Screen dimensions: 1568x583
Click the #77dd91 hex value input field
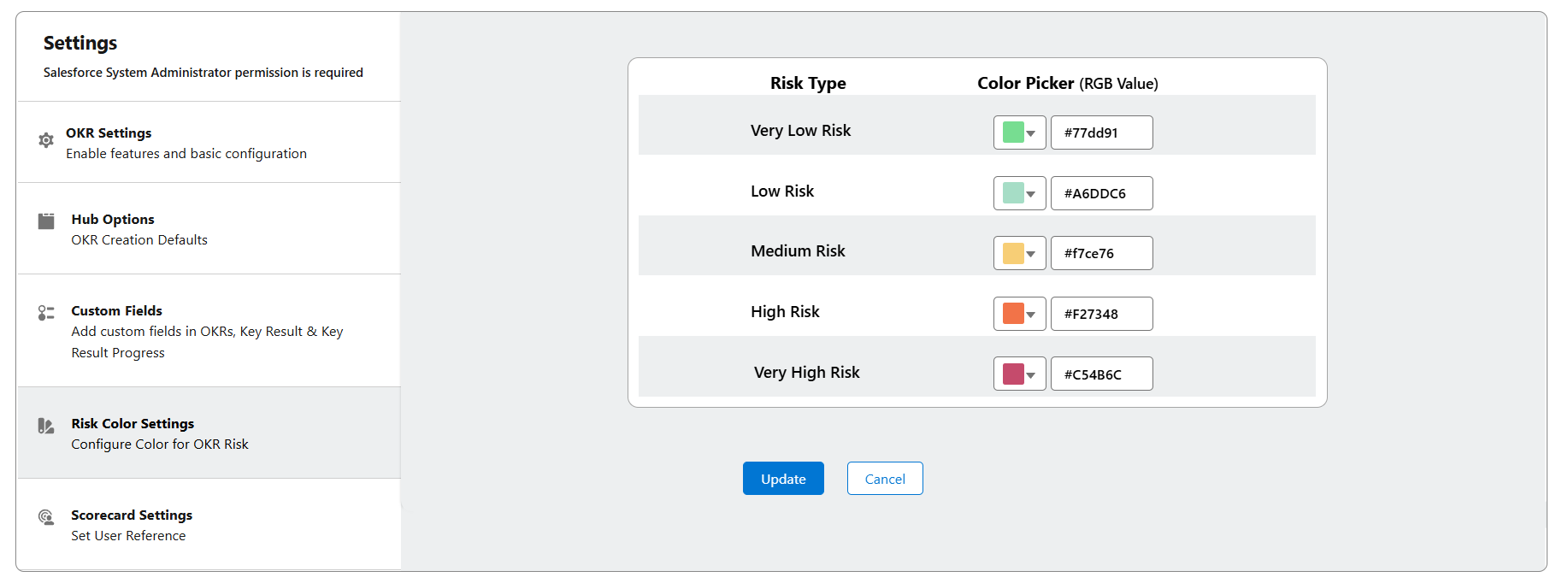[x=1101, y=132]
